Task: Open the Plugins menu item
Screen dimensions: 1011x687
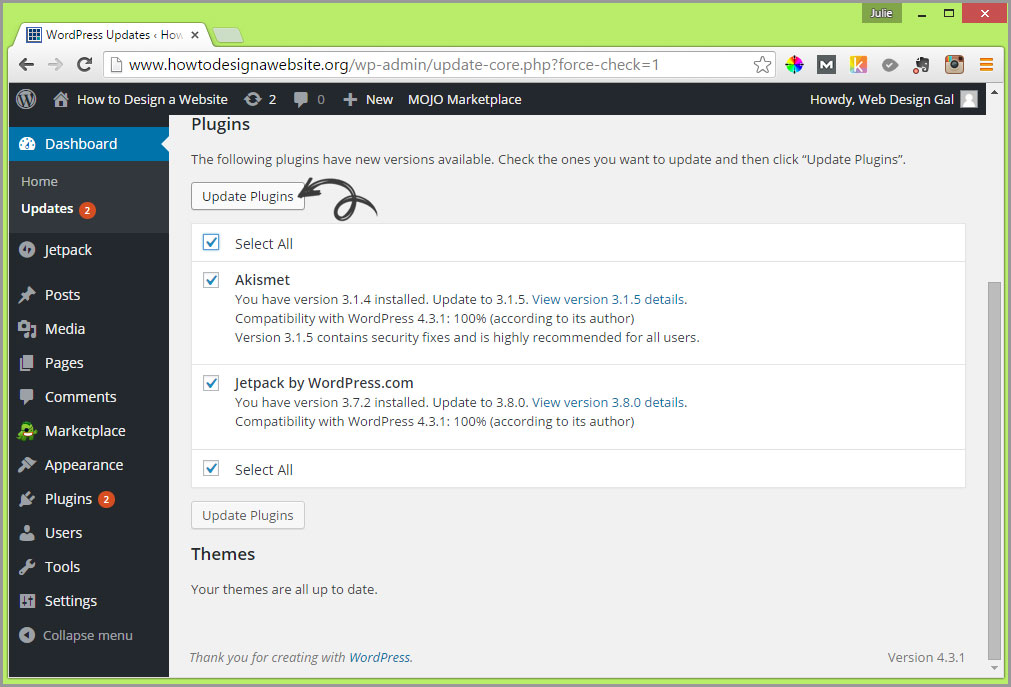Action: tap(89, 499)
